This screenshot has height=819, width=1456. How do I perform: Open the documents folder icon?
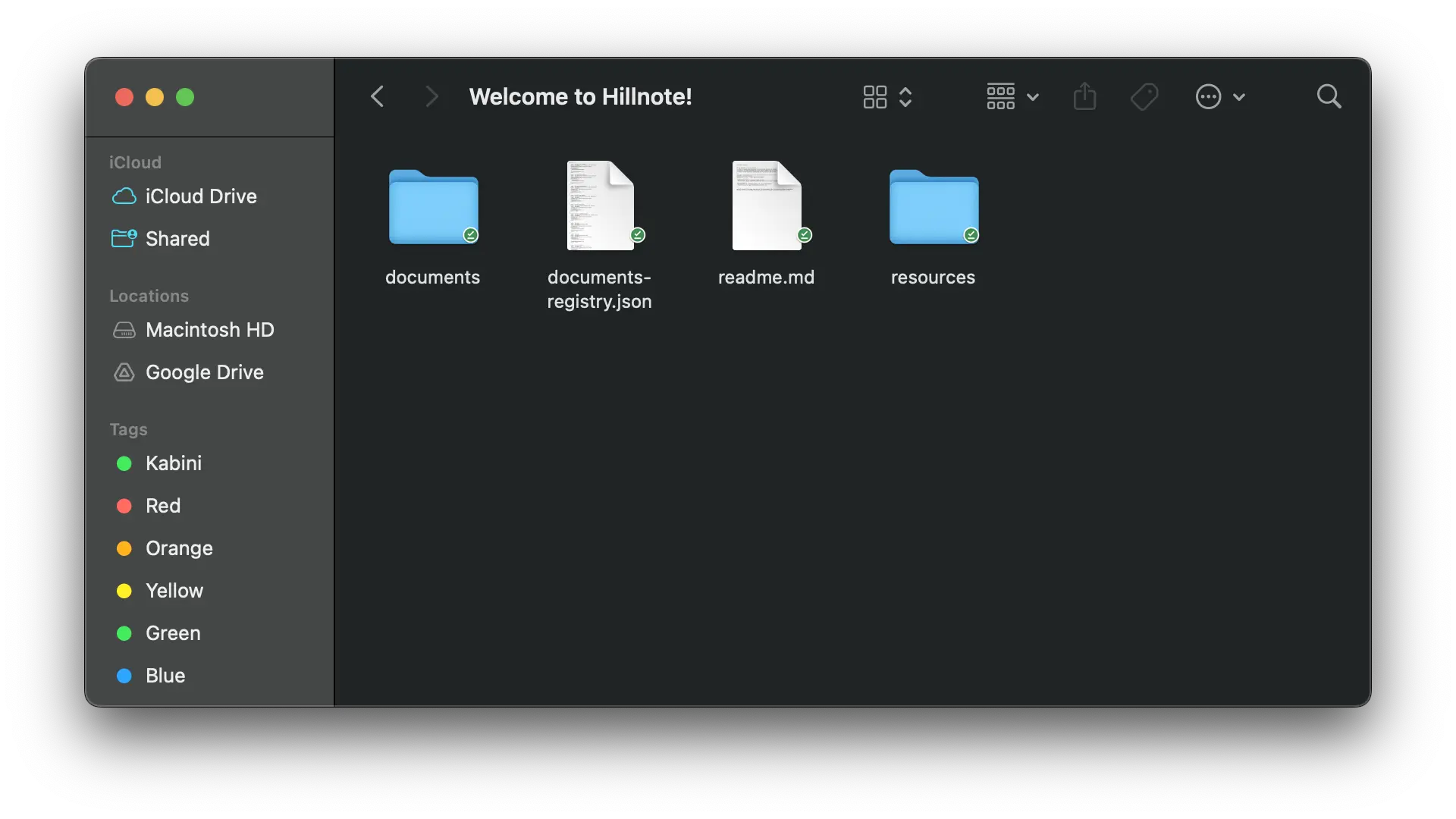click(x=433, y=206)
